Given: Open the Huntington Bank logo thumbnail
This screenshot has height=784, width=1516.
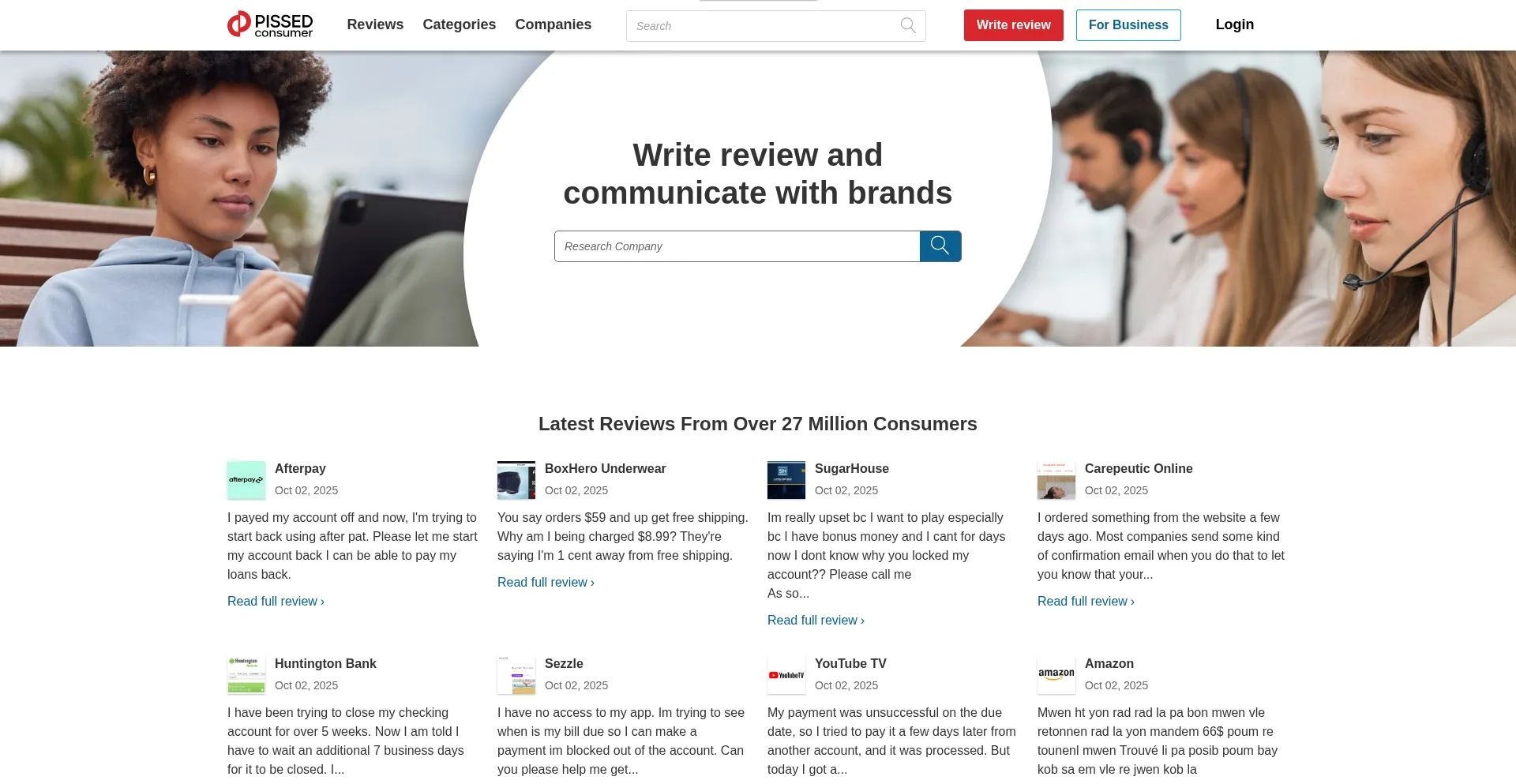Looking at the screenshot, I should pyautogui.click(x=246, y=675).
